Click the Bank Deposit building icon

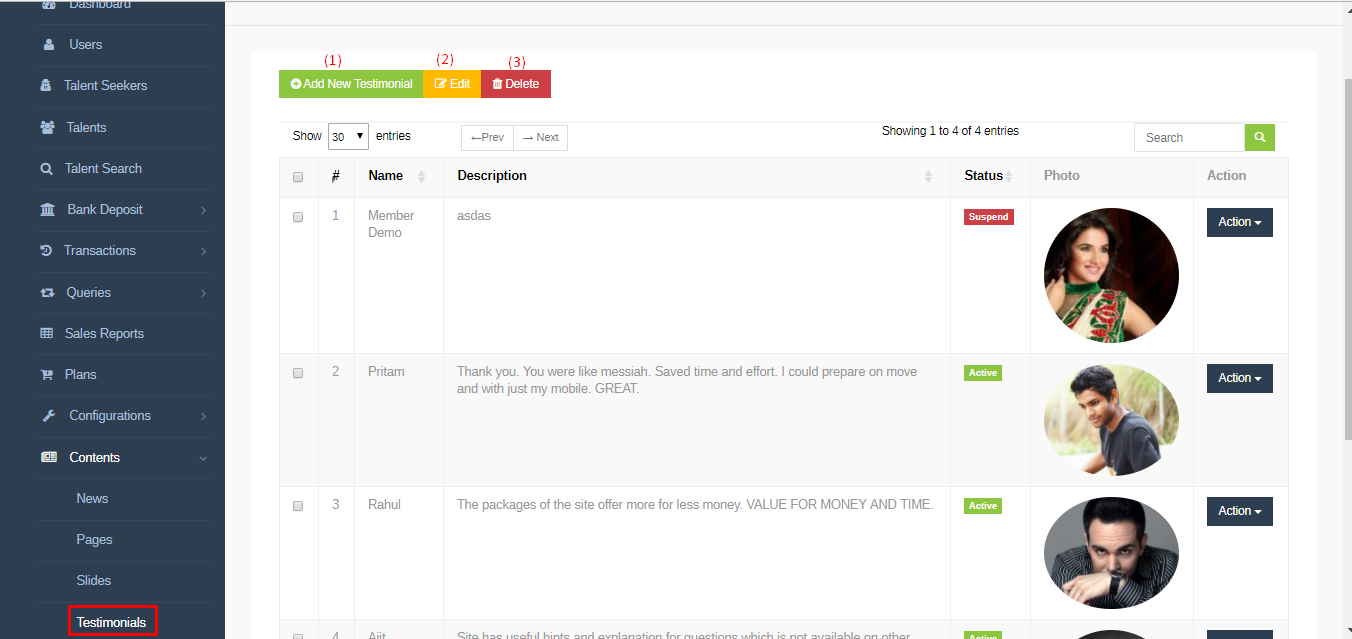pos(47,210)
